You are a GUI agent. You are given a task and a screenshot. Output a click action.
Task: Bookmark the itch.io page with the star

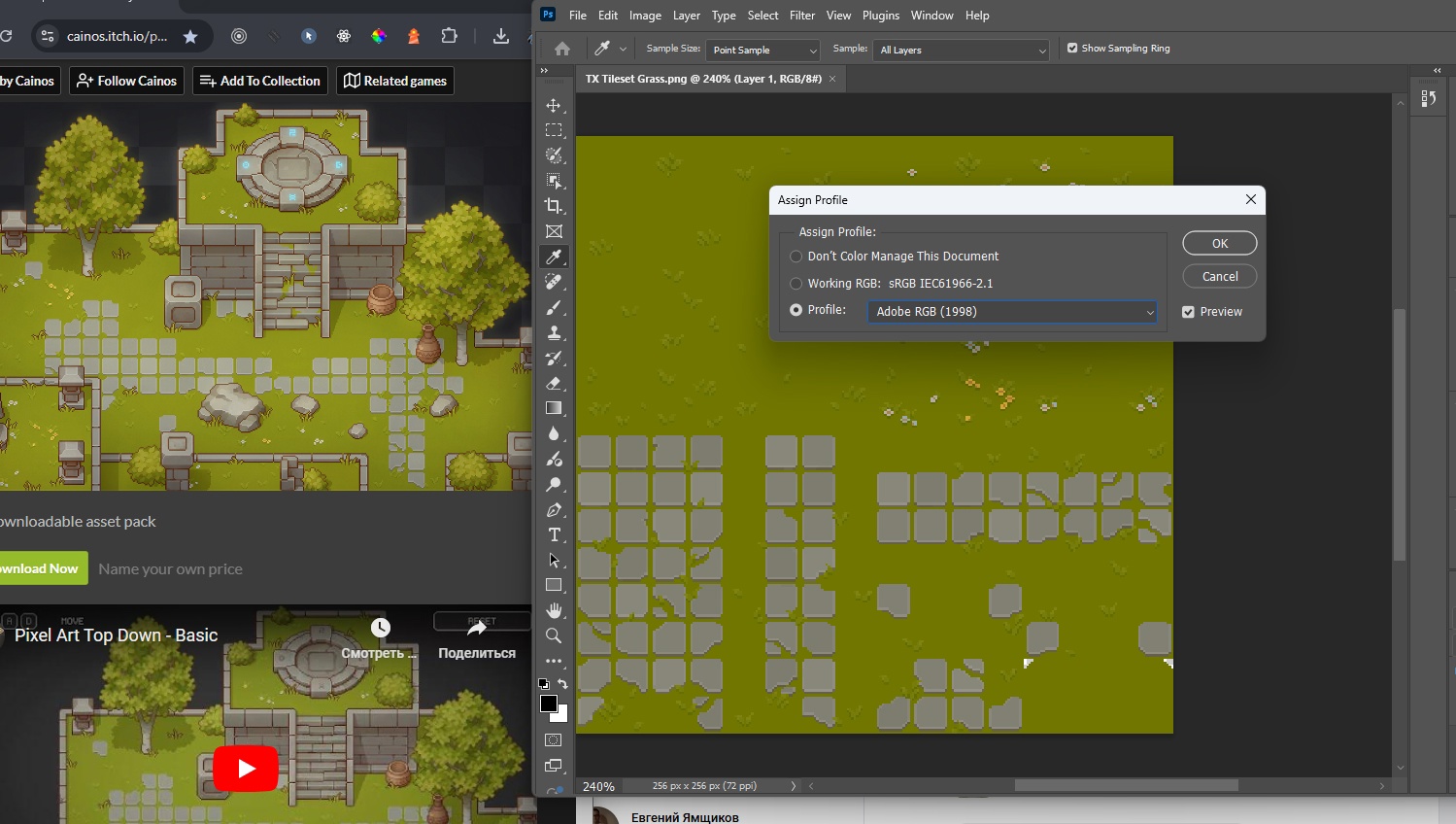190,36
